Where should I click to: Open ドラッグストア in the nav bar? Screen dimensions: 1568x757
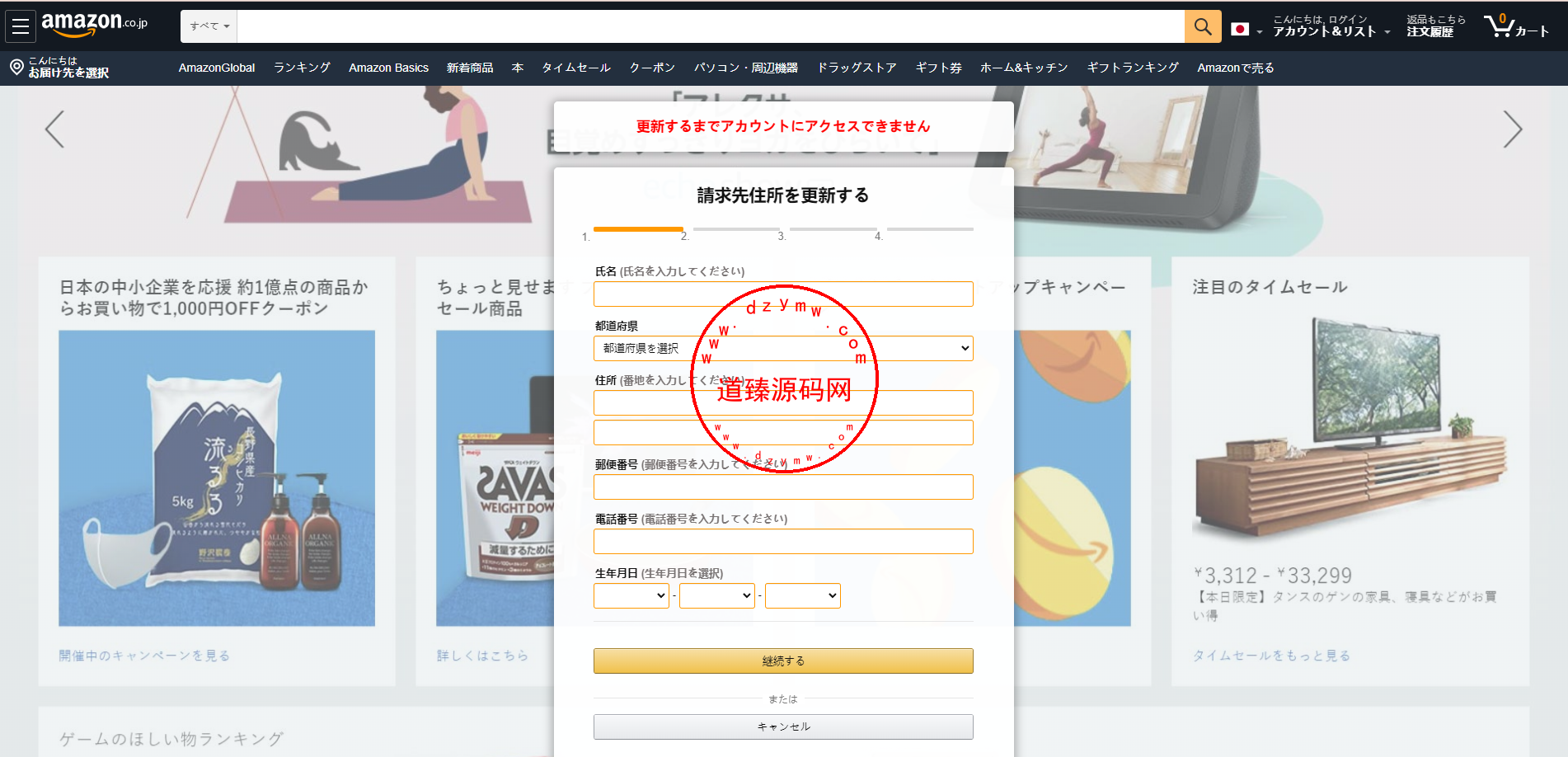(x=857, y=68)
